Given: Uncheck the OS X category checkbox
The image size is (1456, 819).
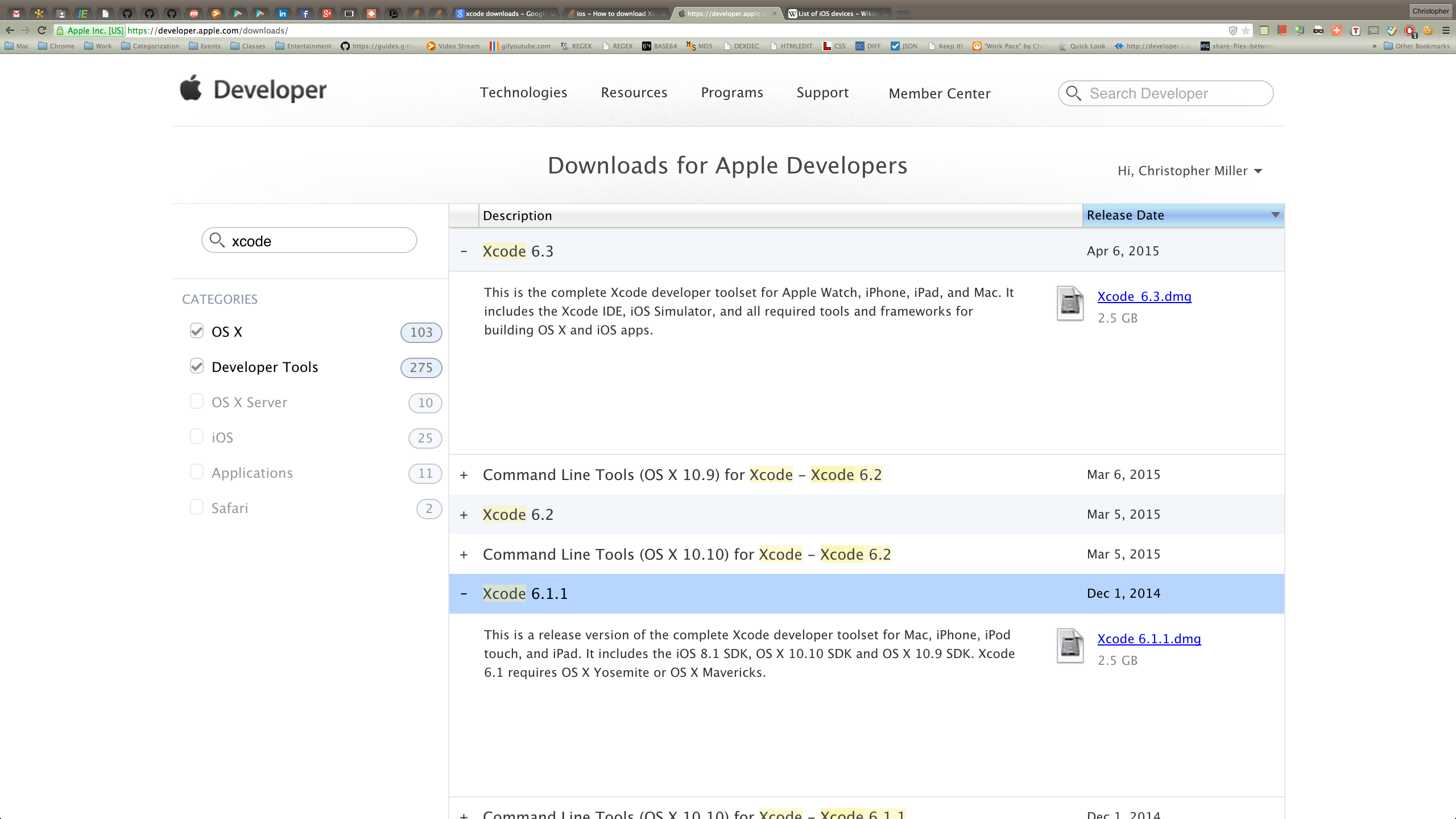Looking at the screenshot, I should pos(197,331).
